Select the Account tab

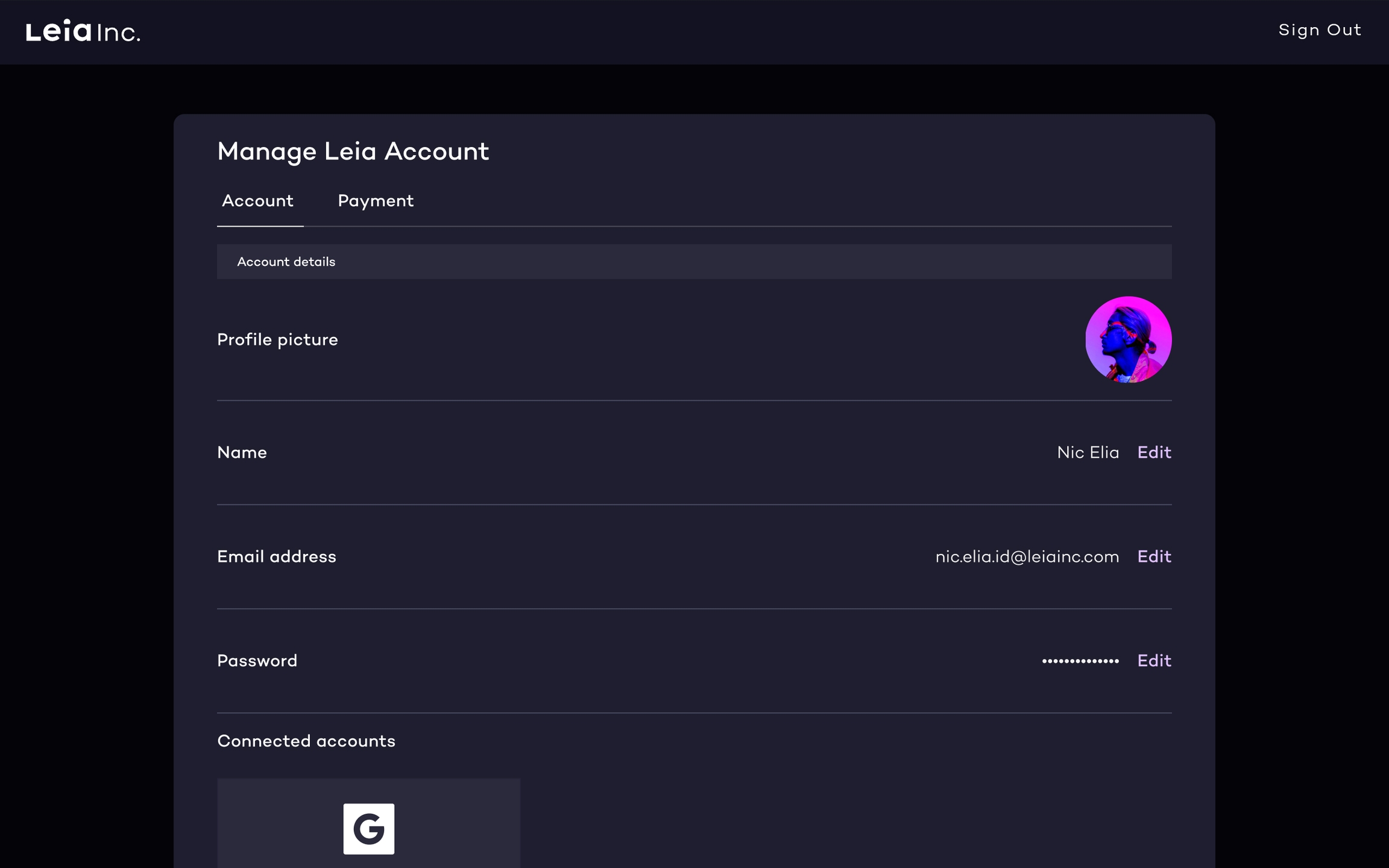pos(258,201)
